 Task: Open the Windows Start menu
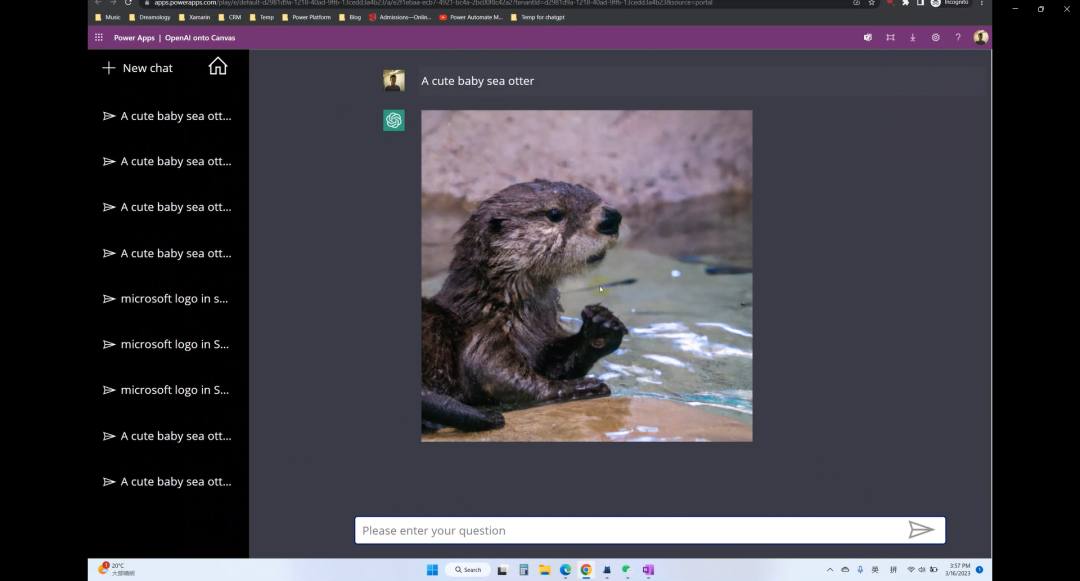point(432,570)
